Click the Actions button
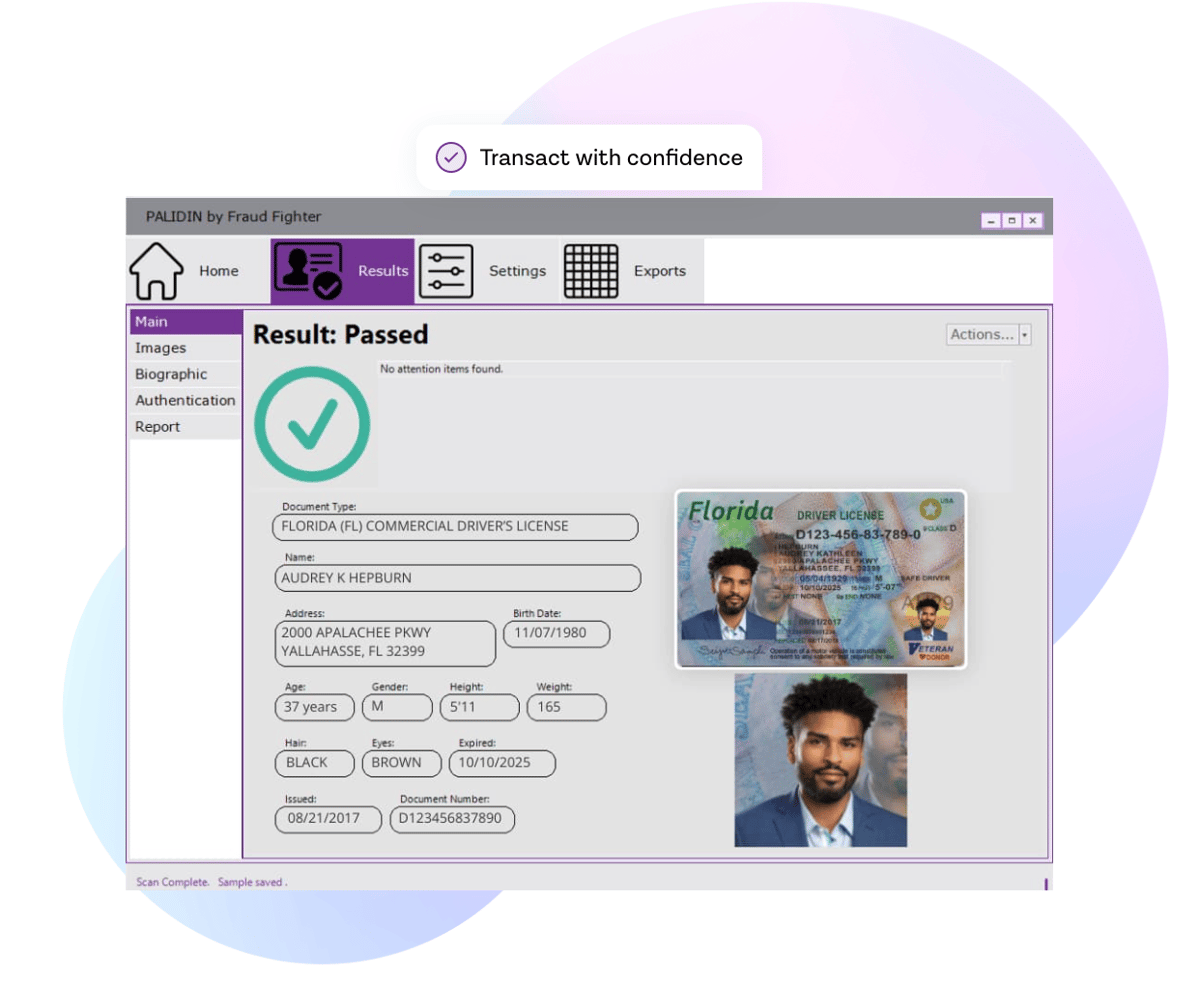1200x985 pixels. coord(982,336)
